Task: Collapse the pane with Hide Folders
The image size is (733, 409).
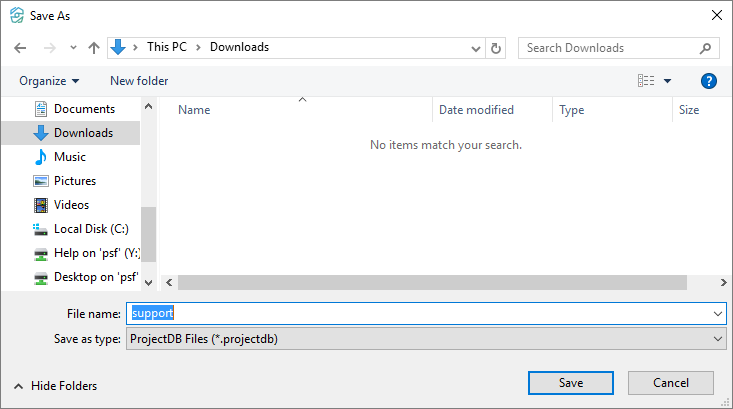Action: click(55, 386)
